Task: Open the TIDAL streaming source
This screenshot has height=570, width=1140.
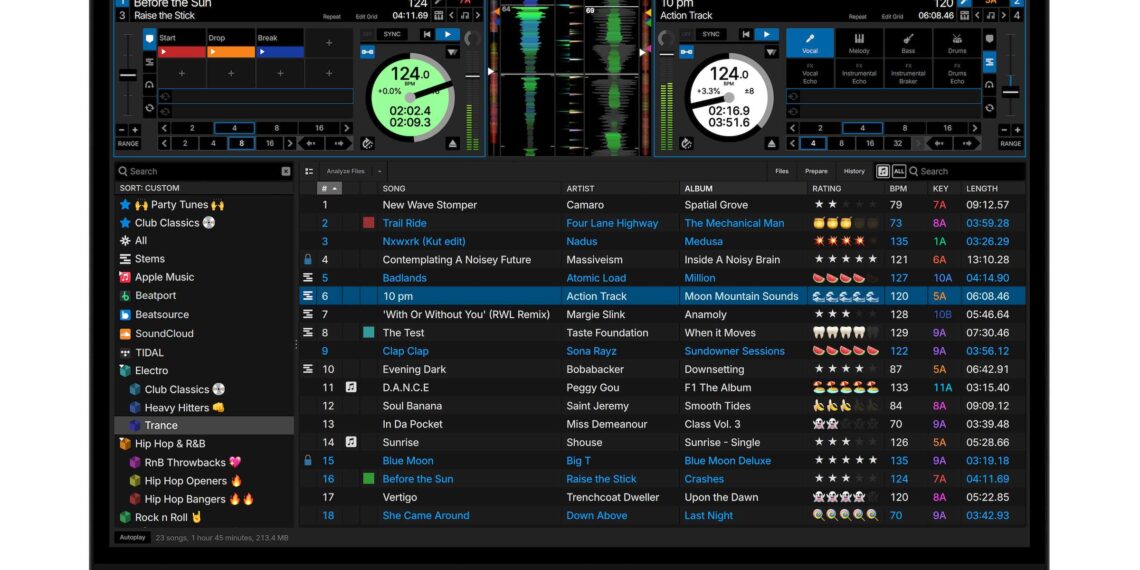Action: [x=149, y=352]
